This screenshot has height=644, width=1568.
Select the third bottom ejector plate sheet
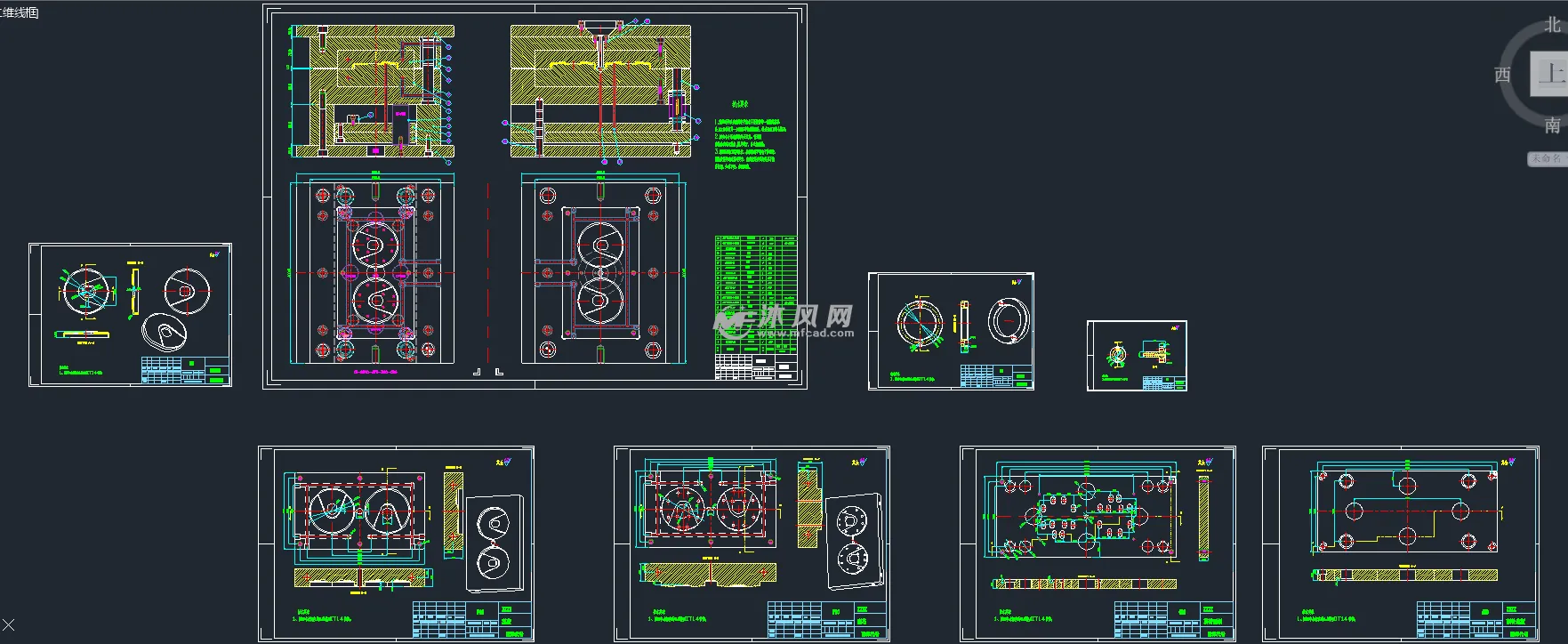[1098, 543]
